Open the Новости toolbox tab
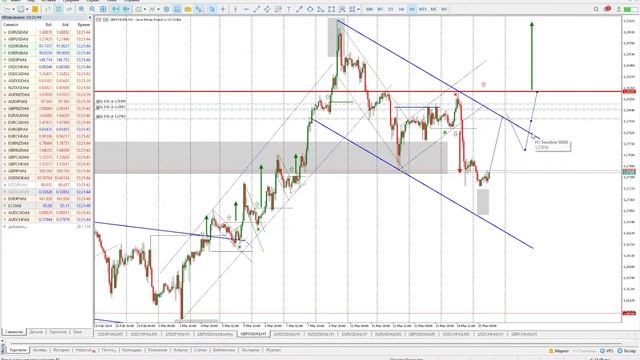Image resolution: width=640 pixels, height=360 pixels. (85, 350)
